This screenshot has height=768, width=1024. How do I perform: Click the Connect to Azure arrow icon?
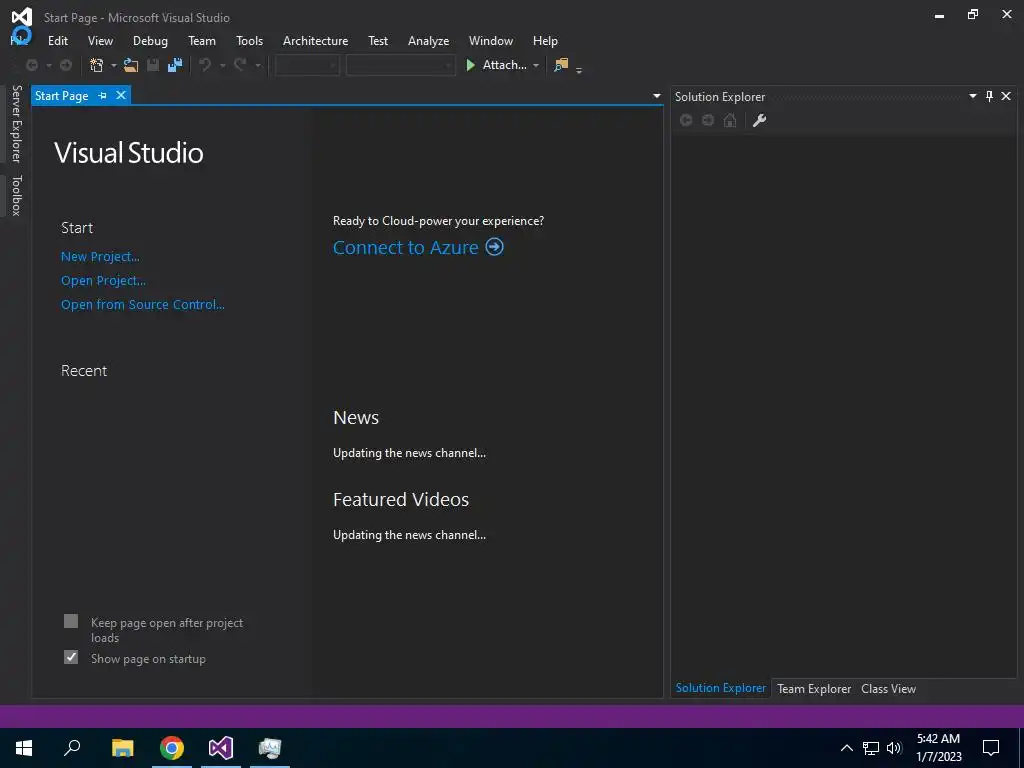click(494, 247)
